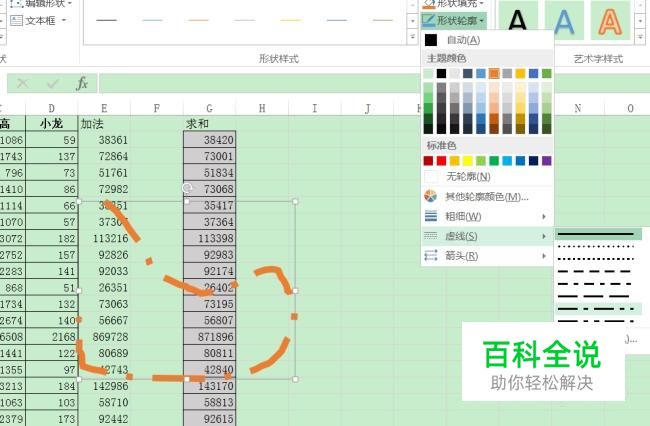
Task: Click the arrows icon beside 箭头
Action: [431, 256]
